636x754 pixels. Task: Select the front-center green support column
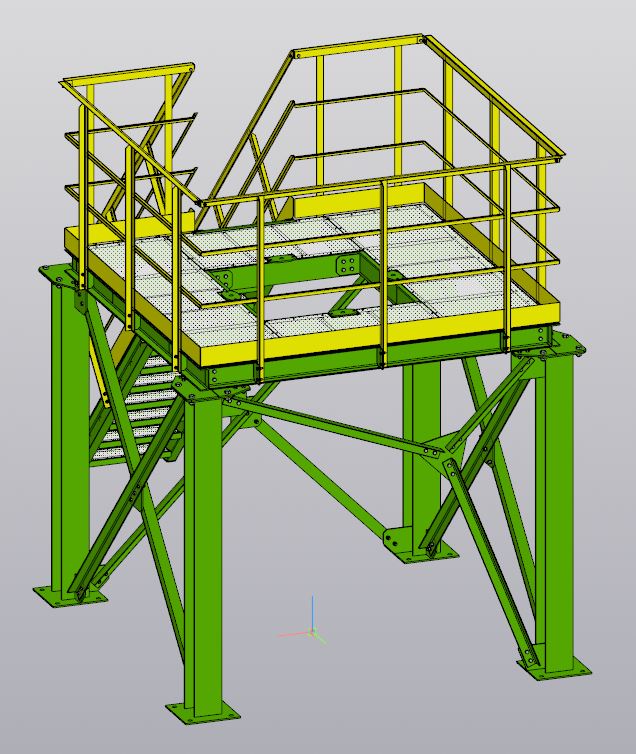pyautogui.click(x=203, y=540)
